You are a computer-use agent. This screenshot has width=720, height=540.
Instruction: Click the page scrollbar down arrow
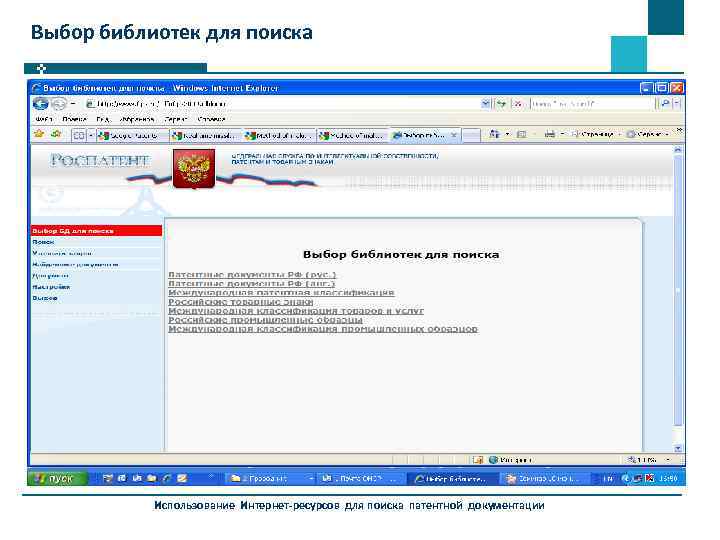click(678, 448)
